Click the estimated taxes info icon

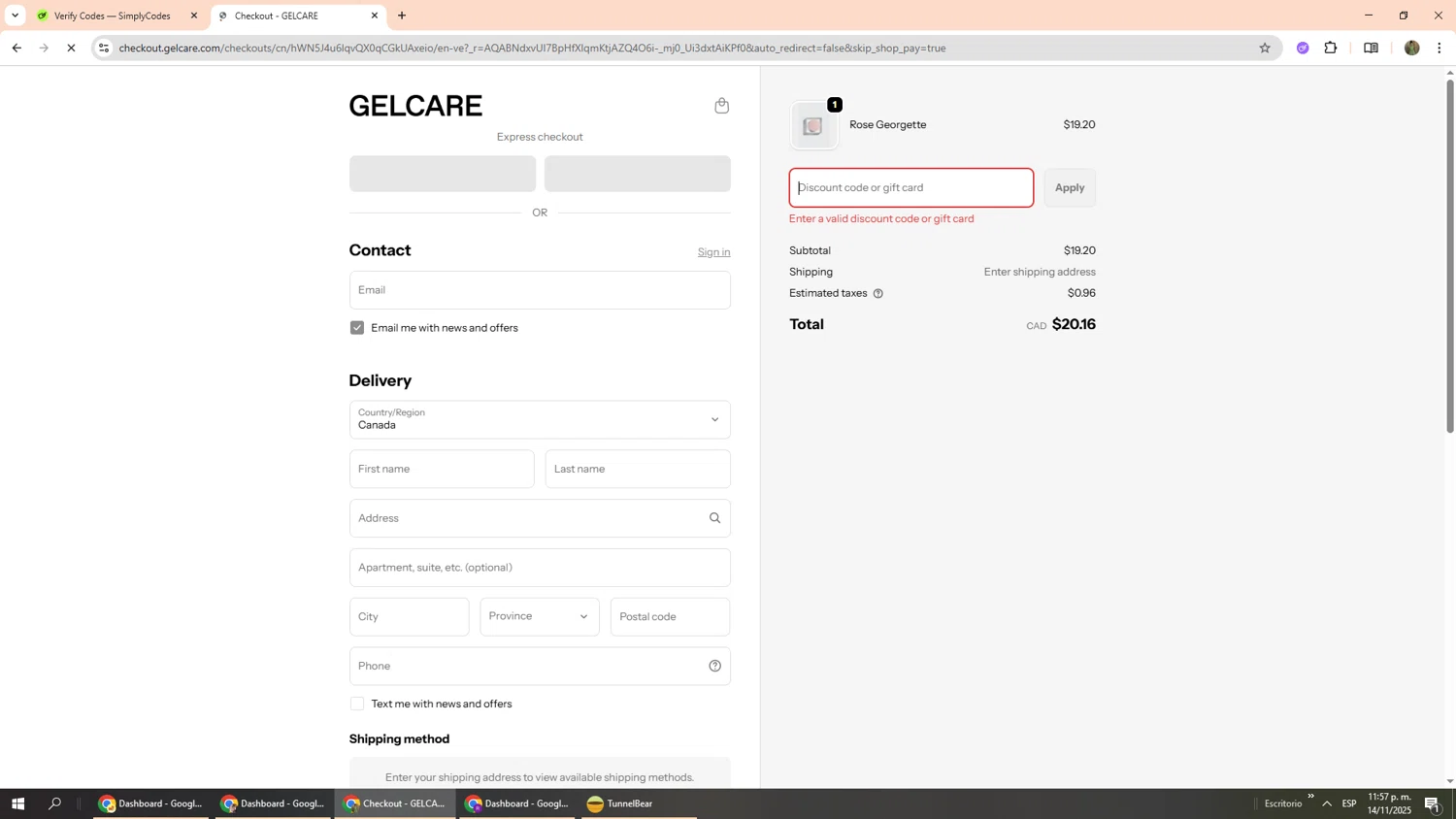coord(877,293)
